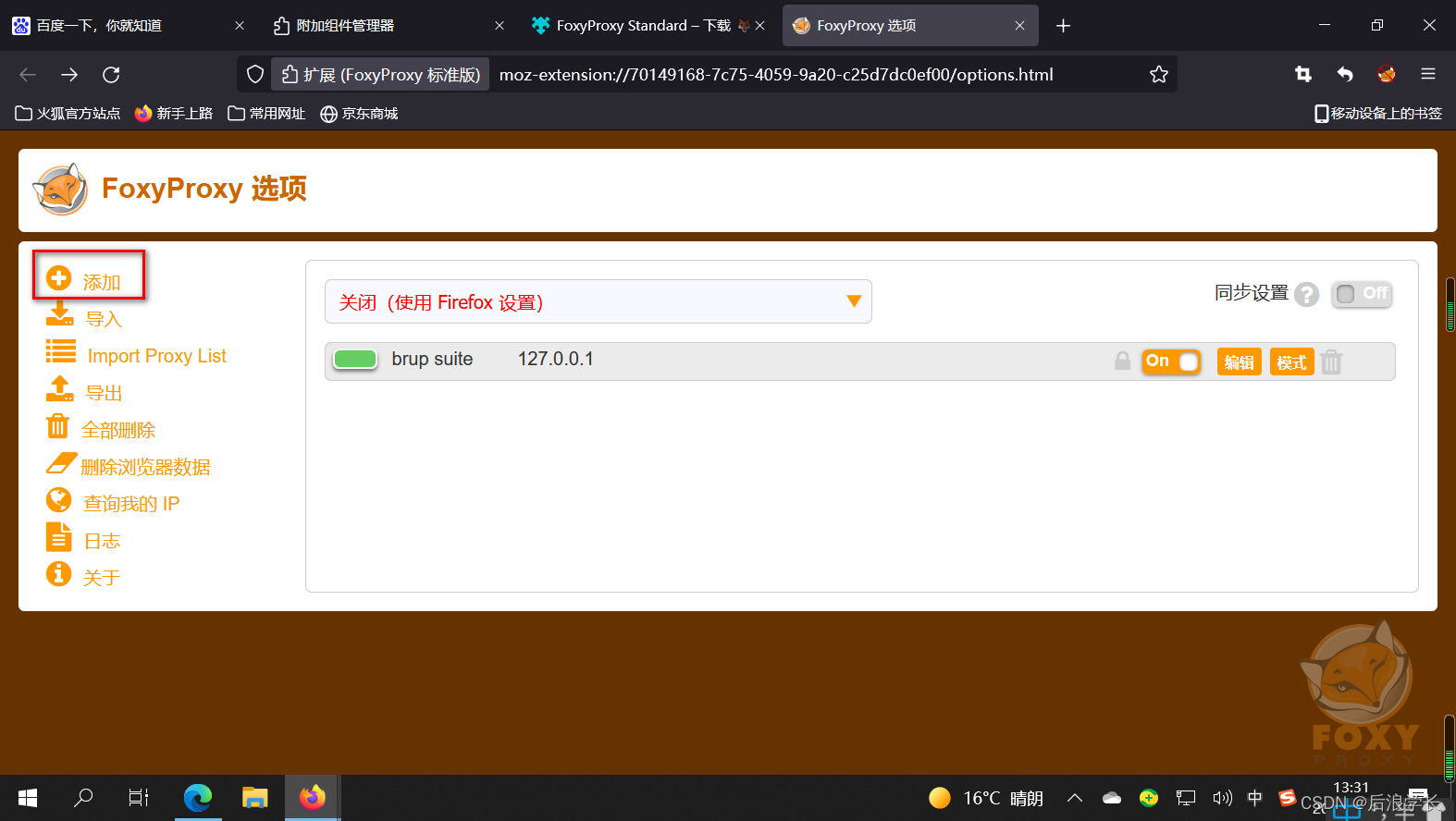Screen dimensions: 1456x821
Task: Click the taskbar search magnifier
Action: click(x=83, y=797)
